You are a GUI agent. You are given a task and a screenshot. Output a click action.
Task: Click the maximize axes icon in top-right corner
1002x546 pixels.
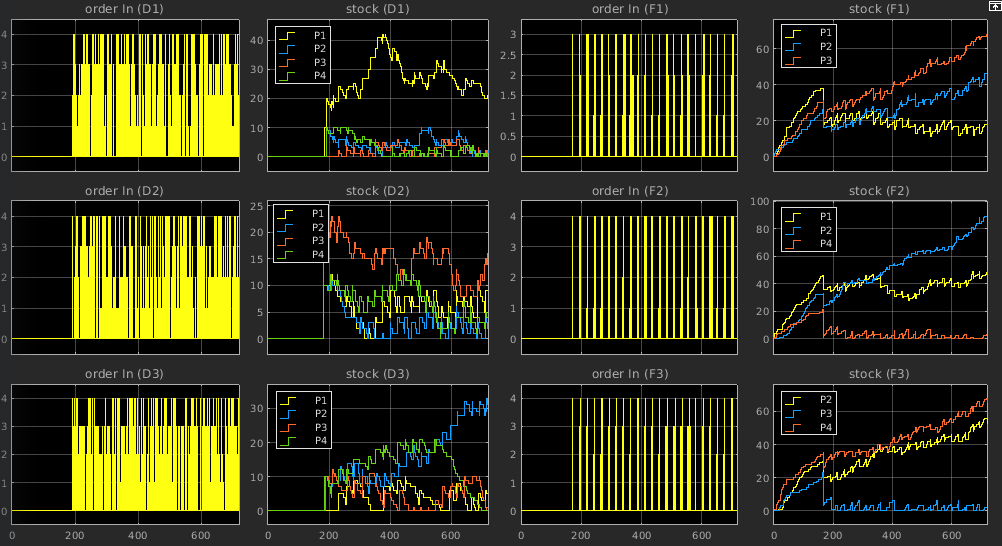click(995, 6)
